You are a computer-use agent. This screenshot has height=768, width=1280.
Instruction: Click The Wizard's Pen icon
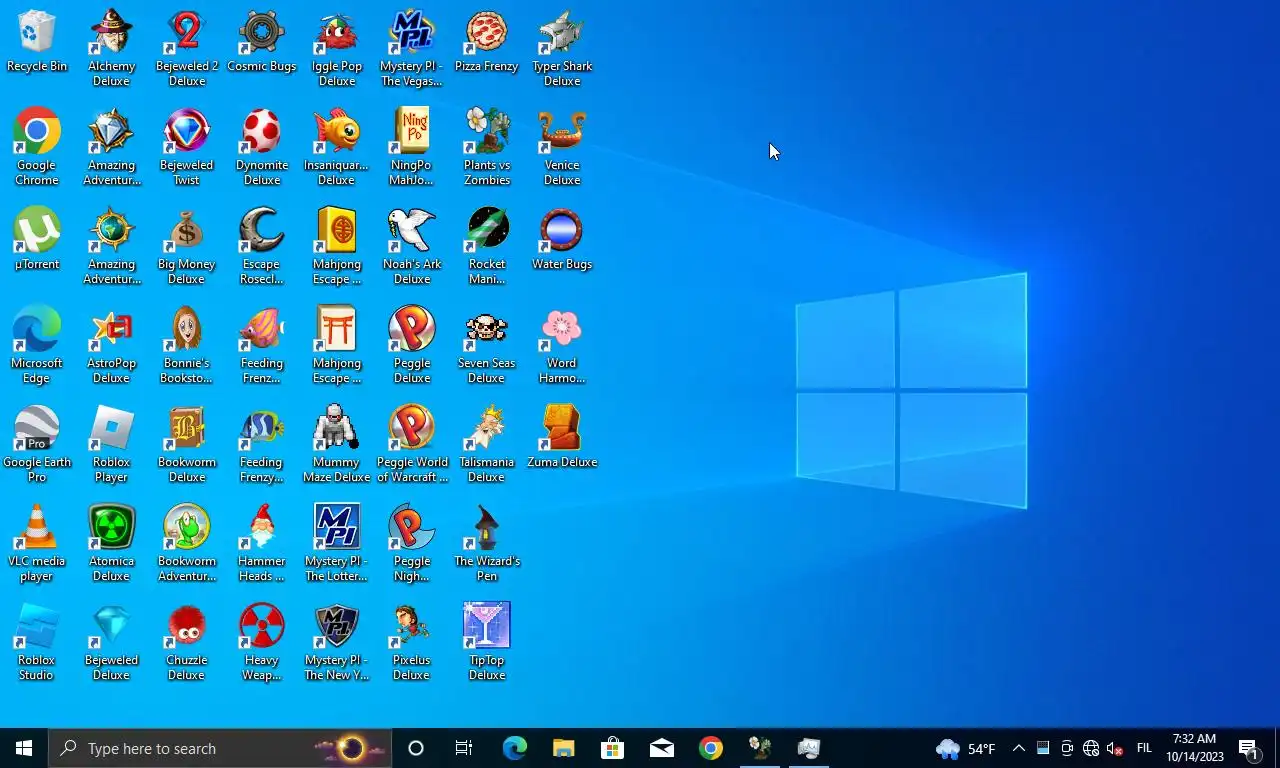(x=487, y=543)
